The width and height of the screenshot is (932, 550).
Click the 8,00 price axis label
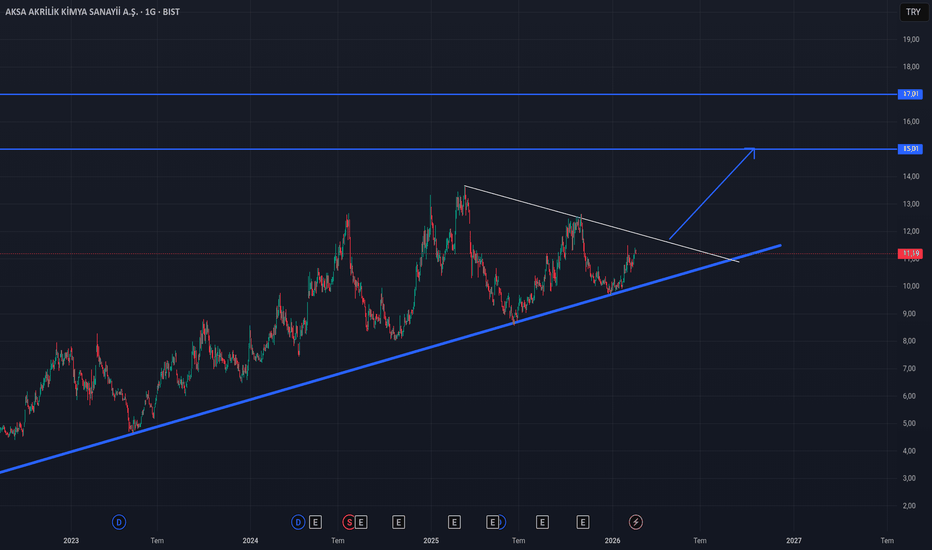point(911,341)
